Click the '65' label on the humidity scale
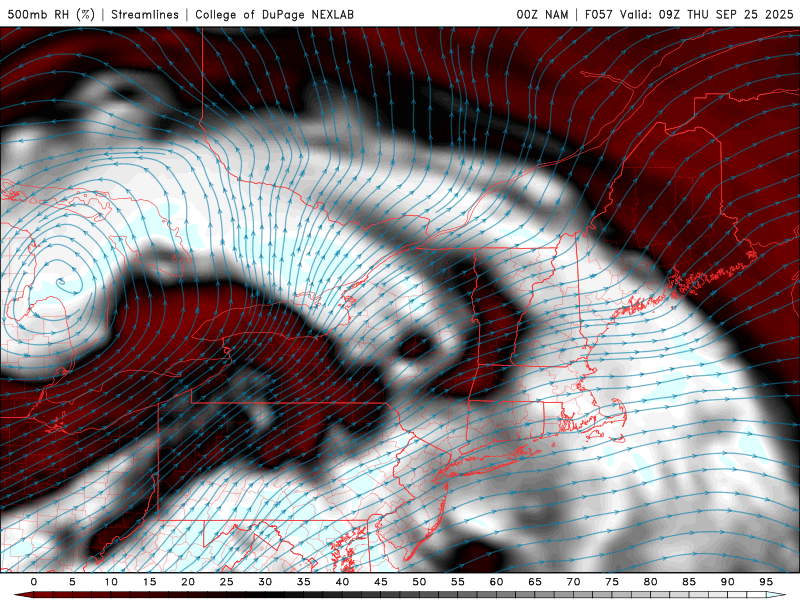This screenshot has height=600, width=800. (x=535, y=582)
